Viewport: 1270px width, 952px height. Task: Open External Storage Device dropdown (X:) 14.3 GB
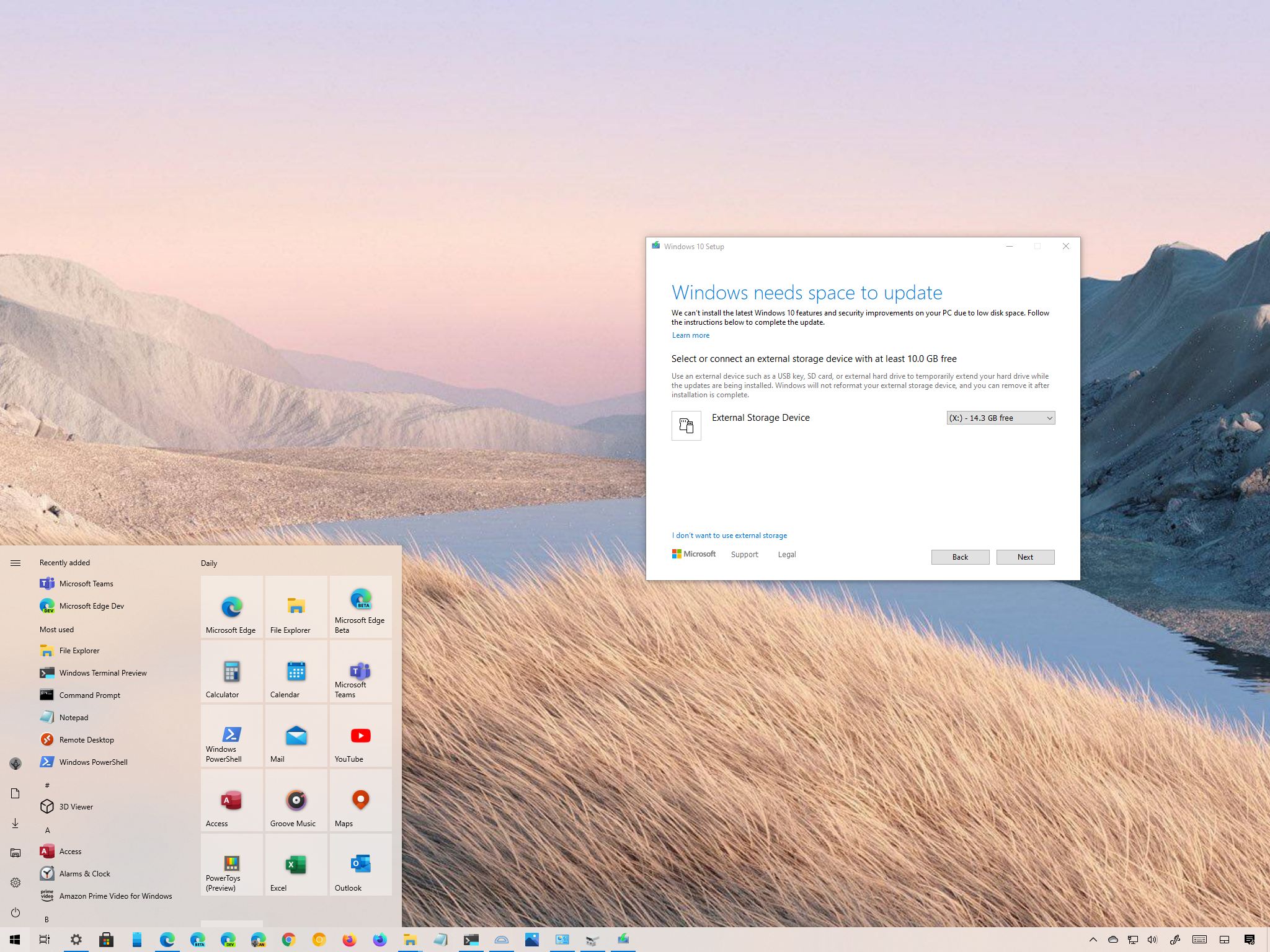coord(1001,418)
